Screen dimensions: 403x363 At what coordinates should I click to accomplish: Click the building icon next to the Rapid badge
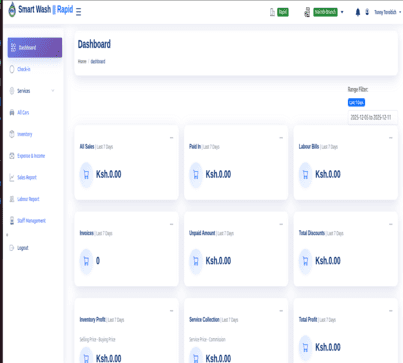tap(272, 12)
